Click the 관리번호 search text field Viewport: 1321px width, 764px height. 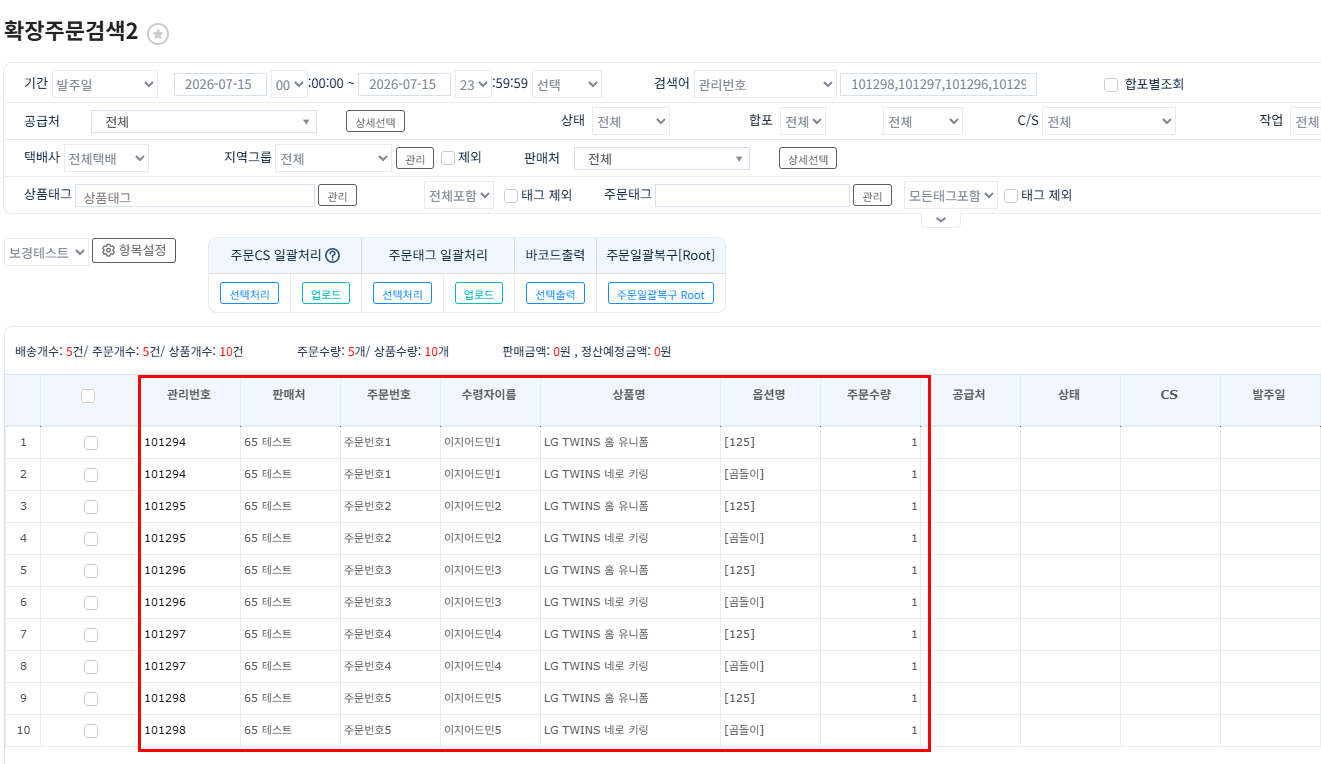(938, 85)
